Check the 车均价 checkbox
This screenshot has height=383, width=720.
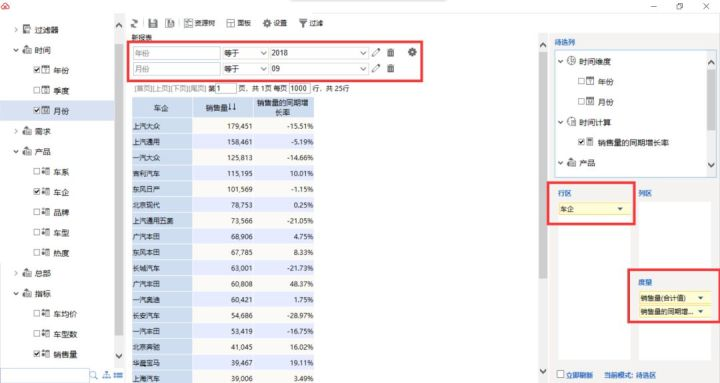tap(37, 313)
